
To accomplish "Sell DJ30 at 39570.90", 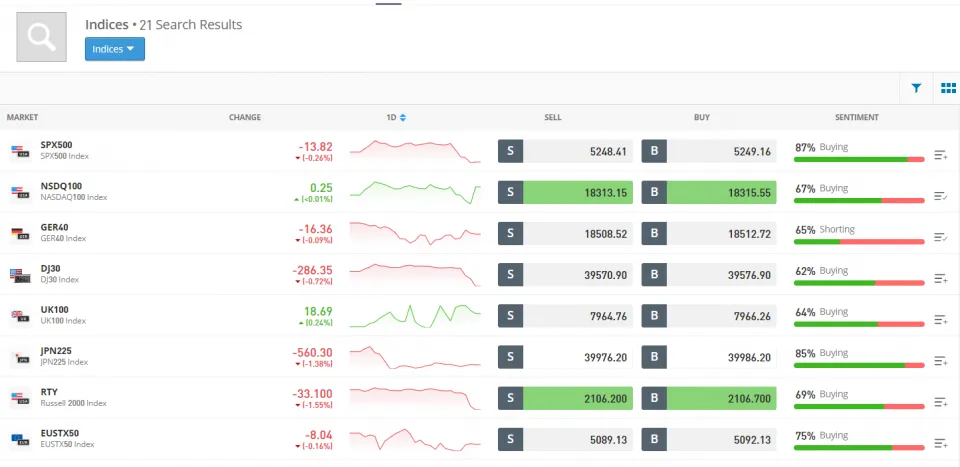I will (565, 275).
